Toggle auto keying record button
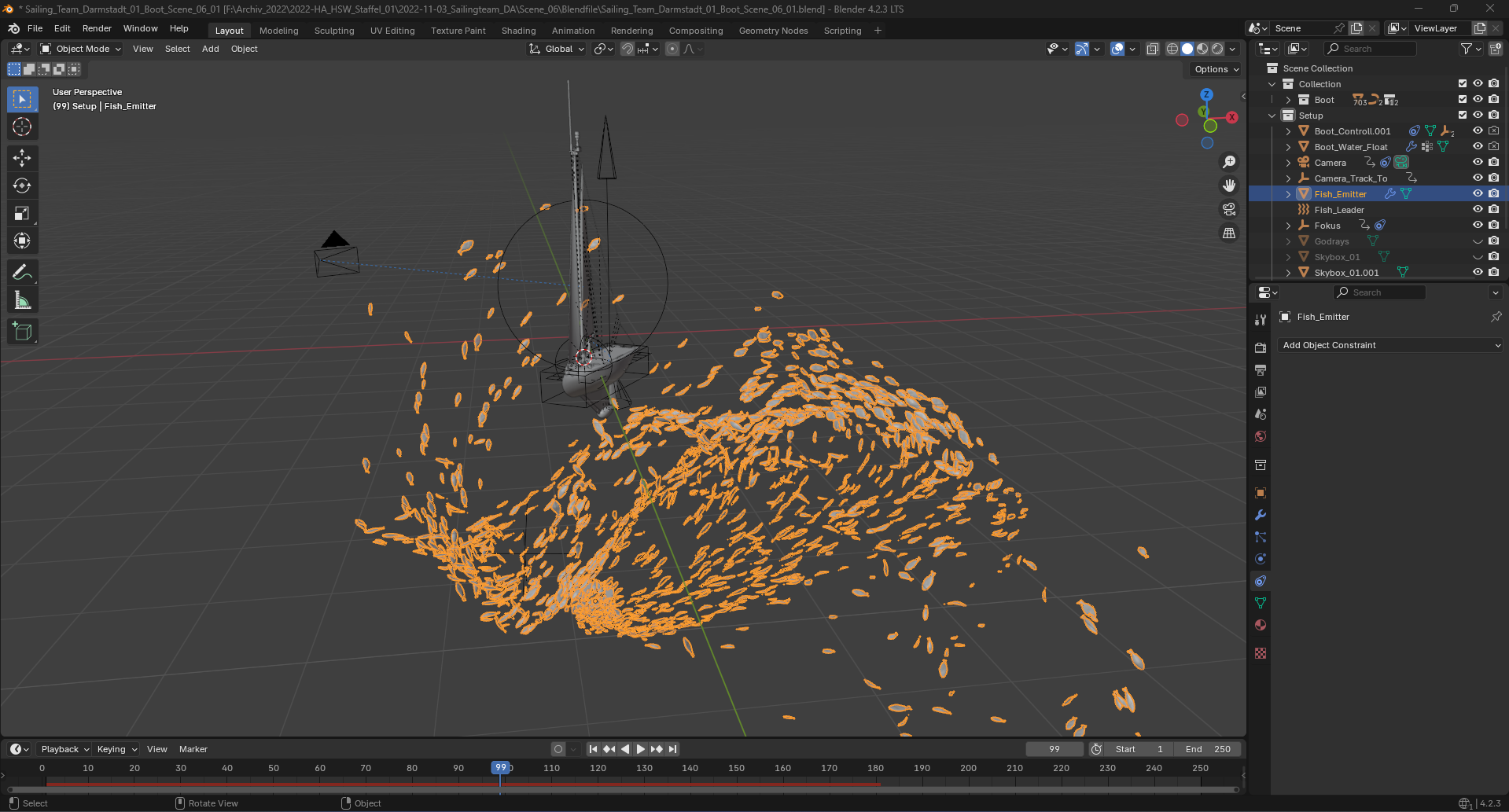The width and height of the screenshot is (1509, 812). 558,749
